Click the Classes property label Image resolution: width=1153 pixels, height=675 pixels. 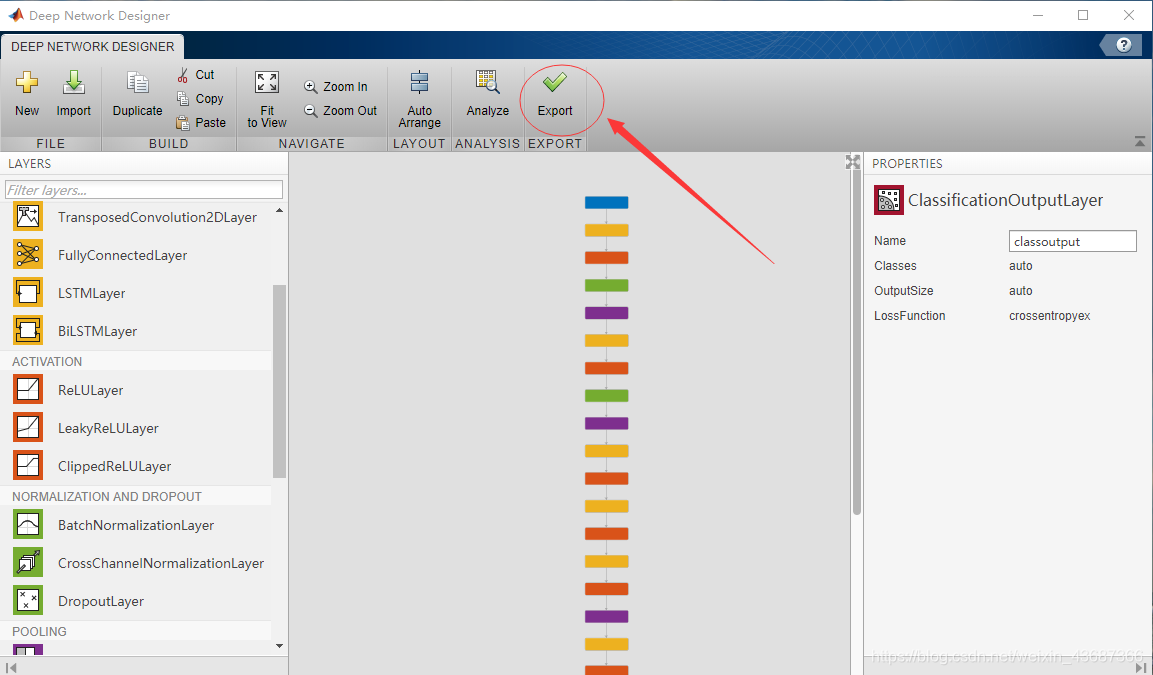click(895, 266)
